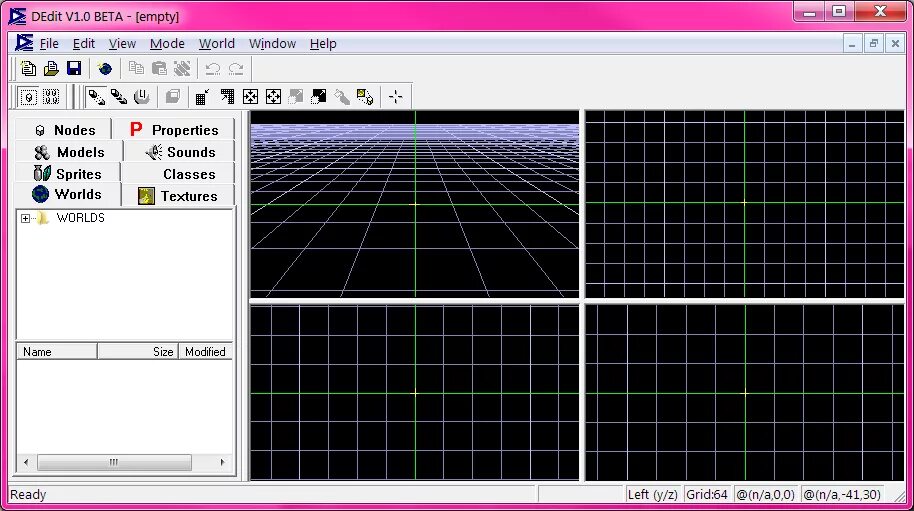Click the globe New World icon
The height and width of the screenshot is (511, 914).
(x=105, y=68)
